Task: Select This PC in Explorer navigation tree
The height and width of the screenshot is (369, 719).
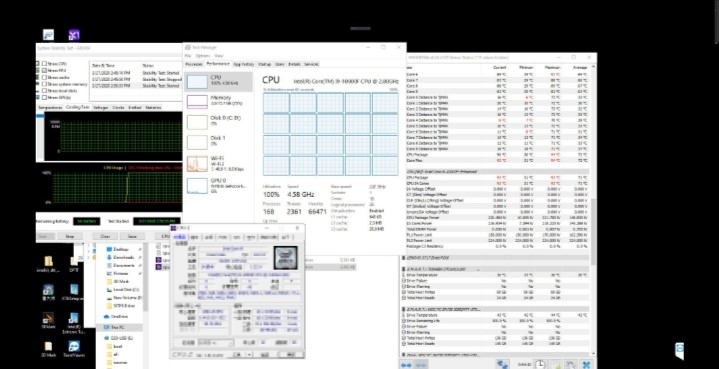Action: (119, 327)
